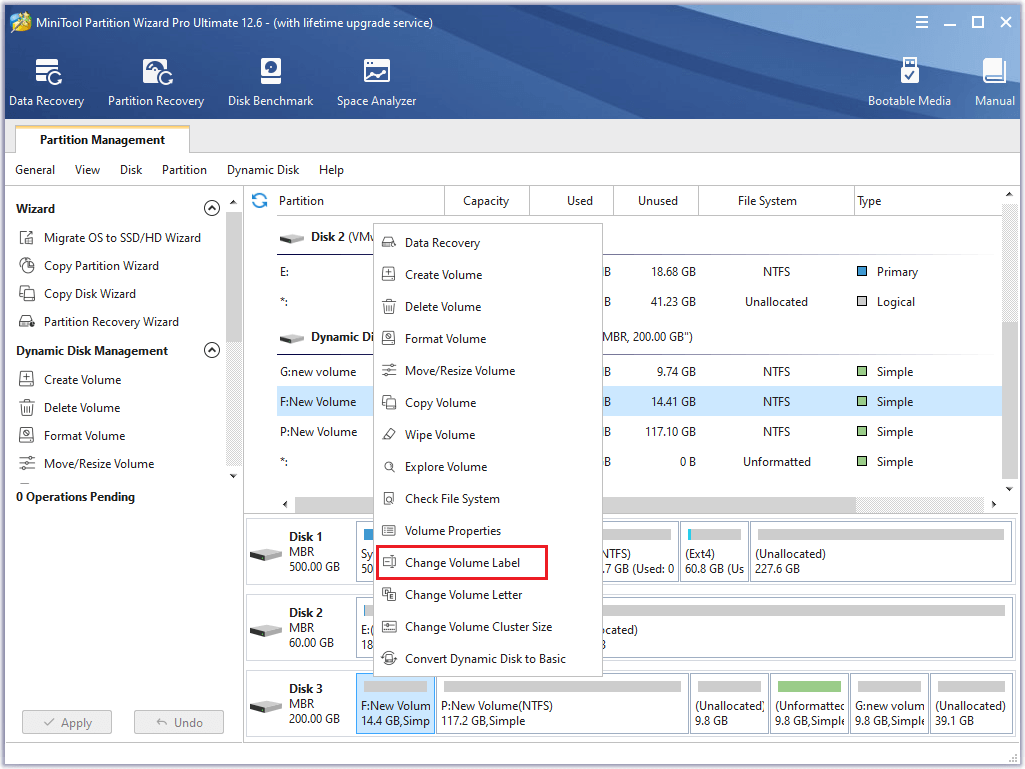Open the Disk menu
1025x769 pixels.
131,170
